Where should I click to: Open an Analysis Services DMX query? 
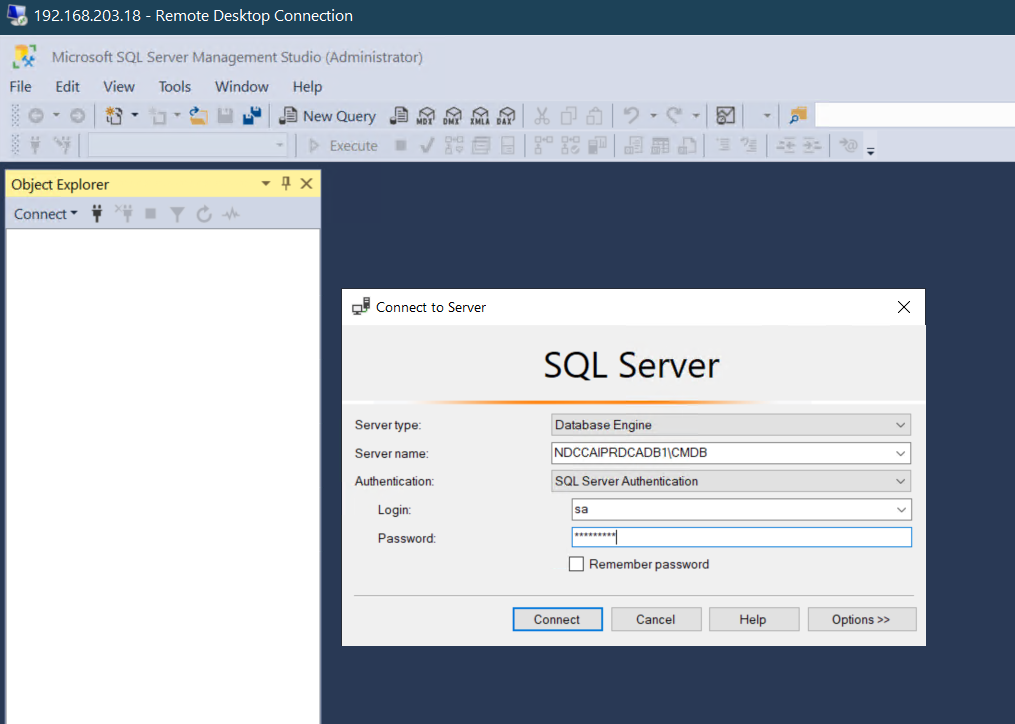[x=452, y=116]
